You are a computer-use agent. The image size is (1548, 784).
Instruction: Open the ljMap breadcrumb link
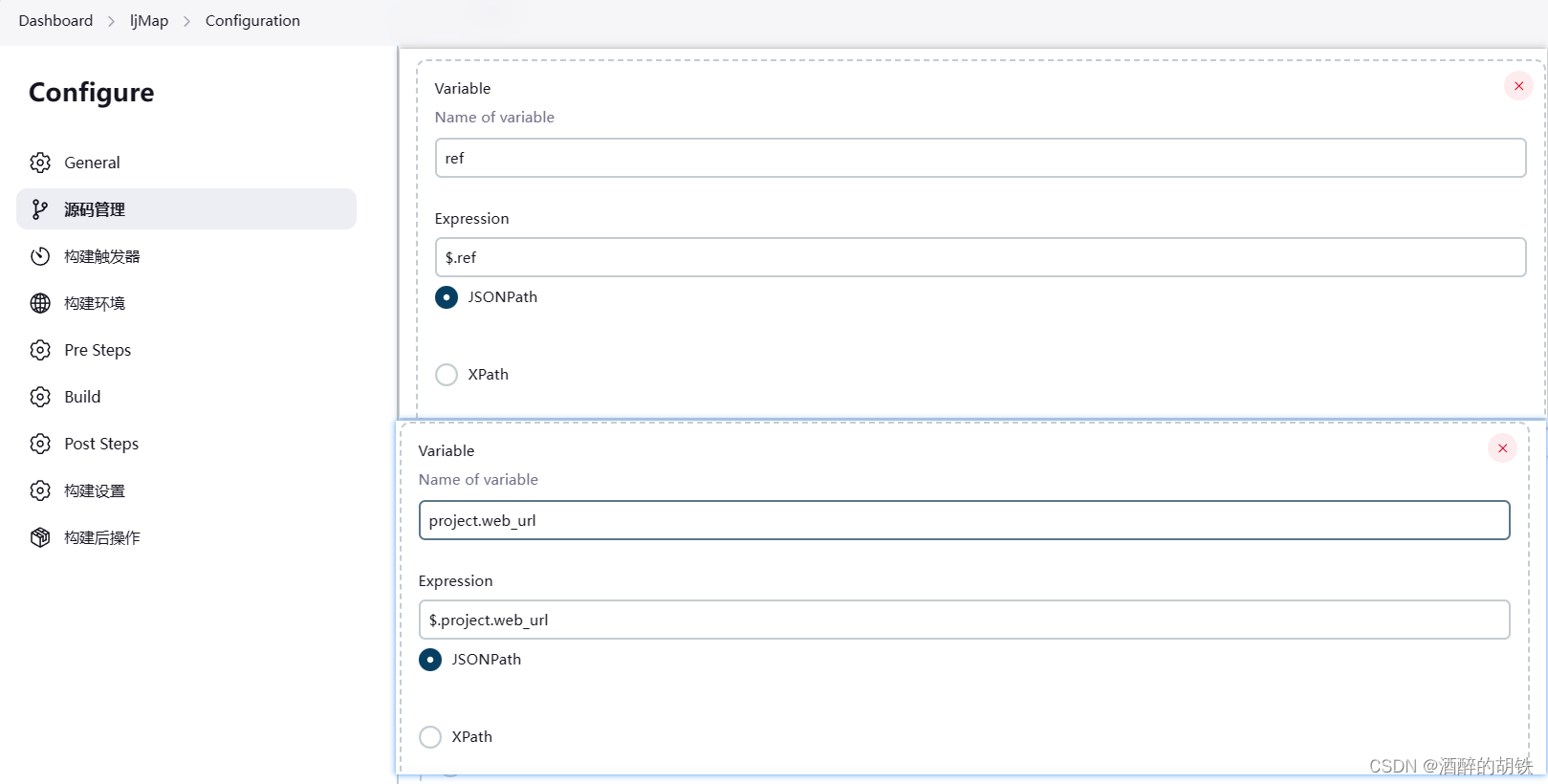pyautogui.click(x=149, y=21)
